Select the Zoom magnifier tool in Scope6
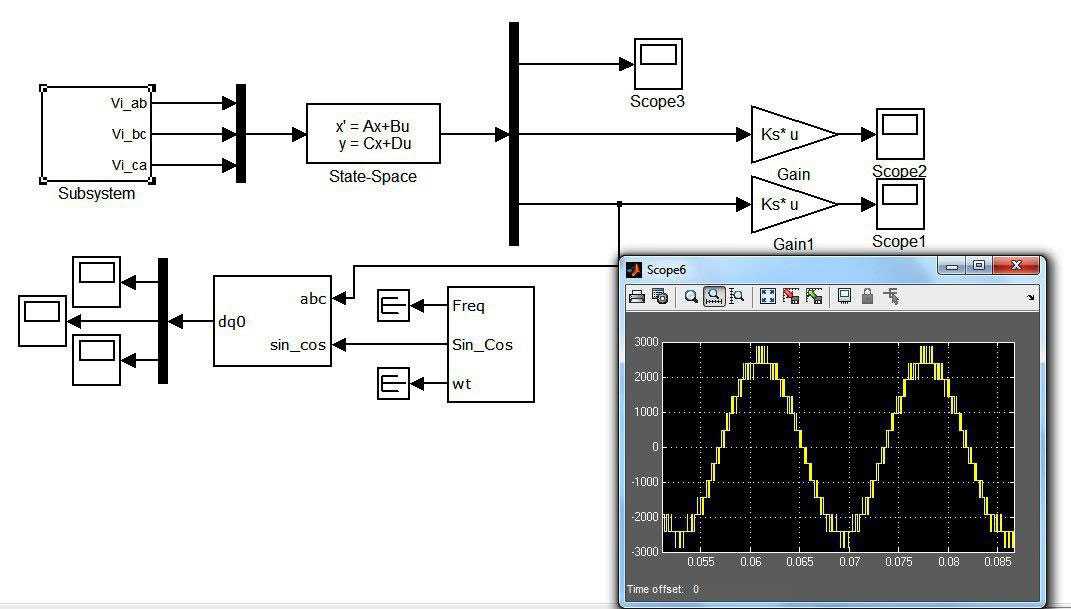Viewport: 1071px width, 609px height. (691, 297)
